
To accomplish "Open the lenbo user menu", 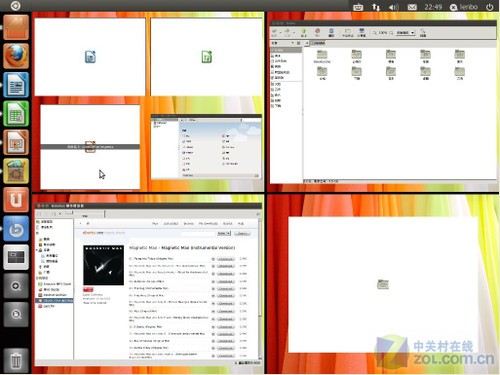I will point(464,7).
